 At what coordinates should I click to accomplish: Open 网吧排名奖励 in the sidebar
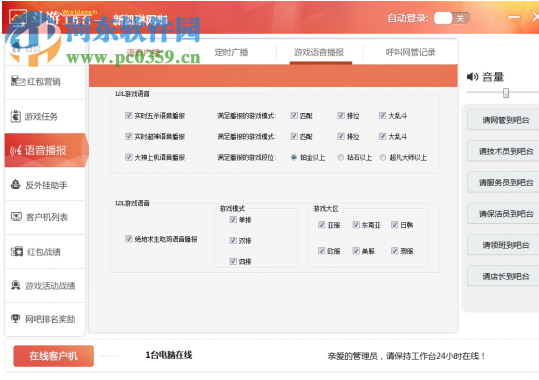45,319
